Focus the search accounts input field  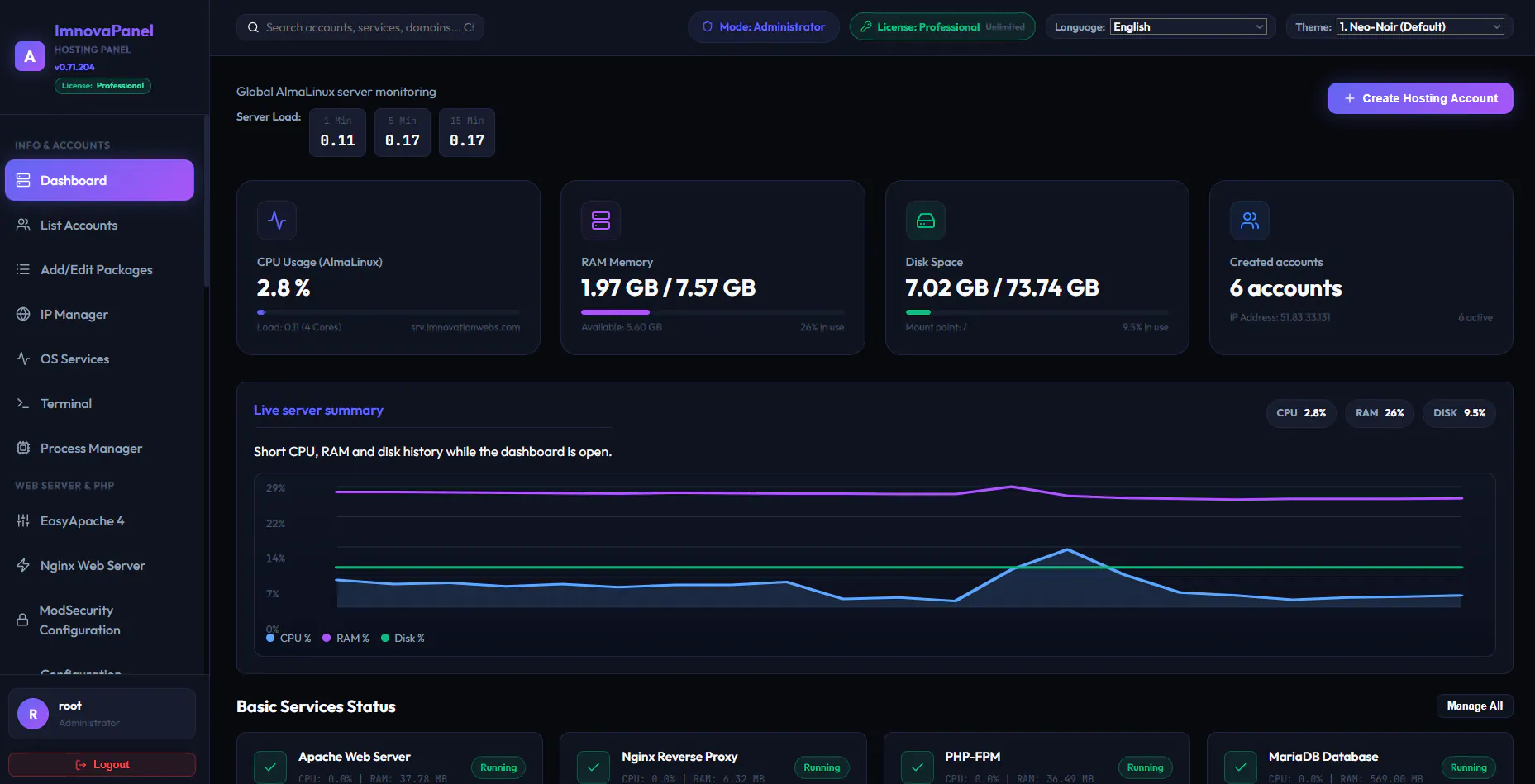(360, 27)
